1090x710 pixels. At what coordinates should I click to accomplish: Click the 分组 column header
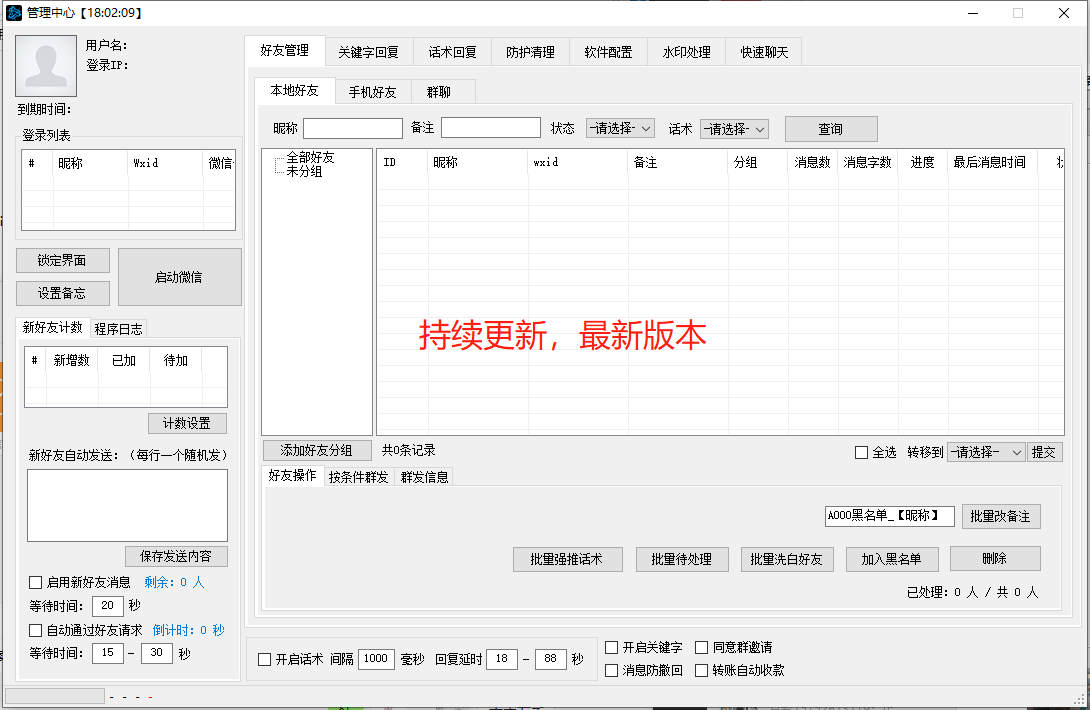(x=758, y=162)
